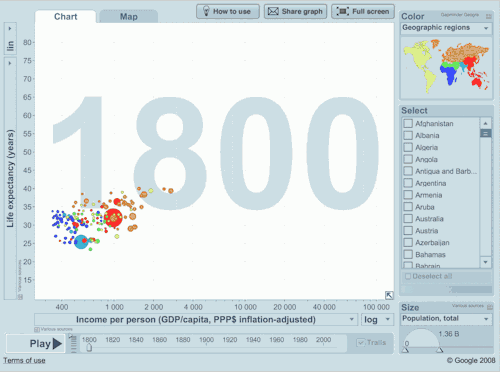500x372 pixels.
Task: Open the Terms of use link
Action: [24, 360]
